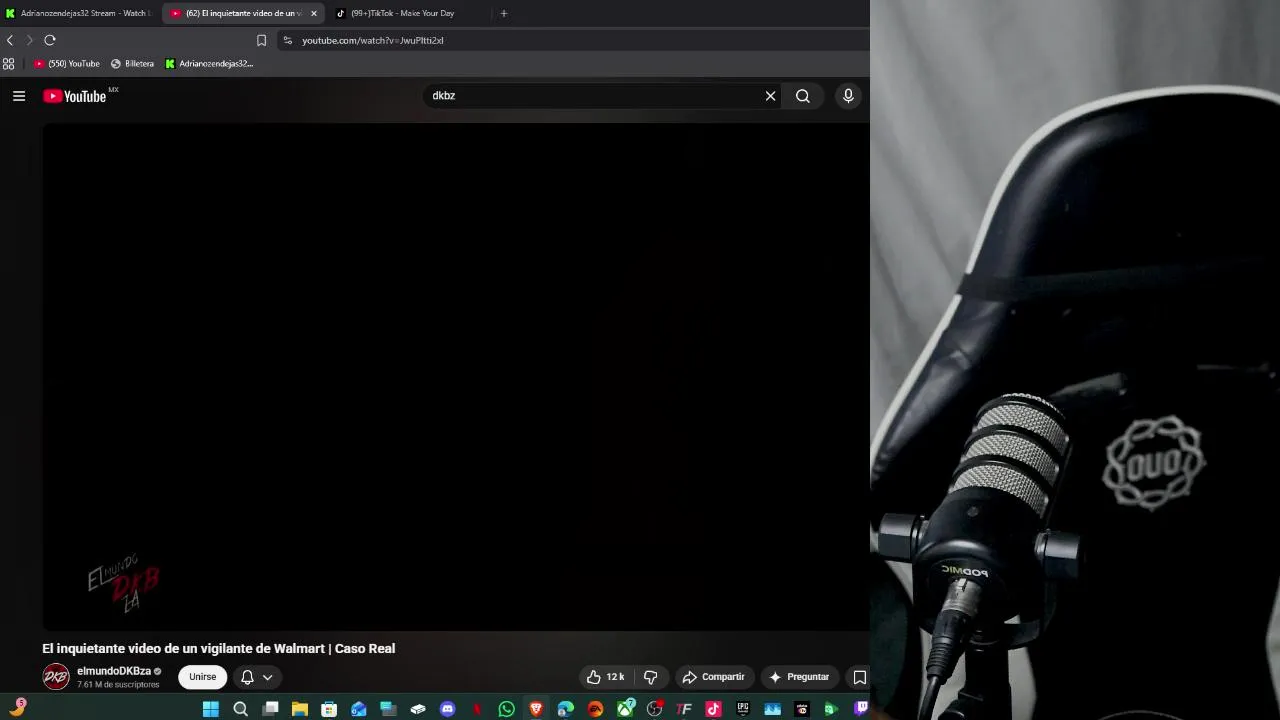Open the Xbox app on the taskbar
1280x720 pixels.
click(x=625, y=709)
